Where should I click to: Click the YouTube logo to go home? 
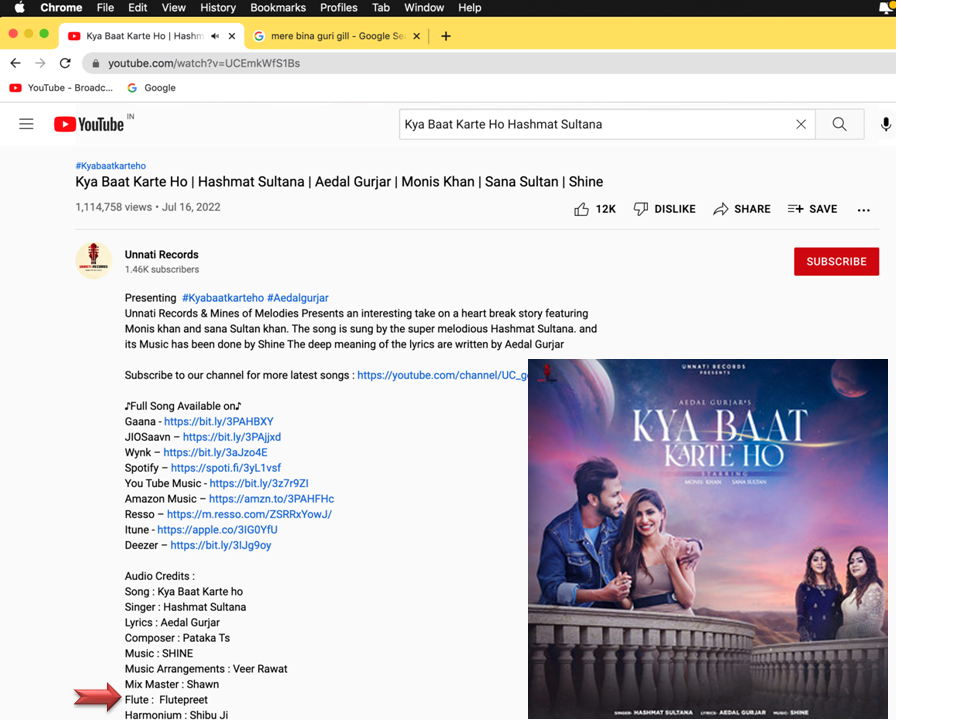tap(90, 124)
